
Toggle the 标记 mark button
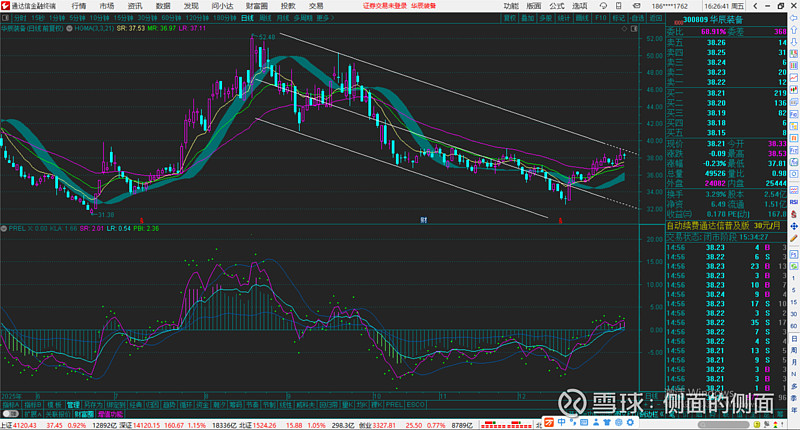click(x=618, y=18)
